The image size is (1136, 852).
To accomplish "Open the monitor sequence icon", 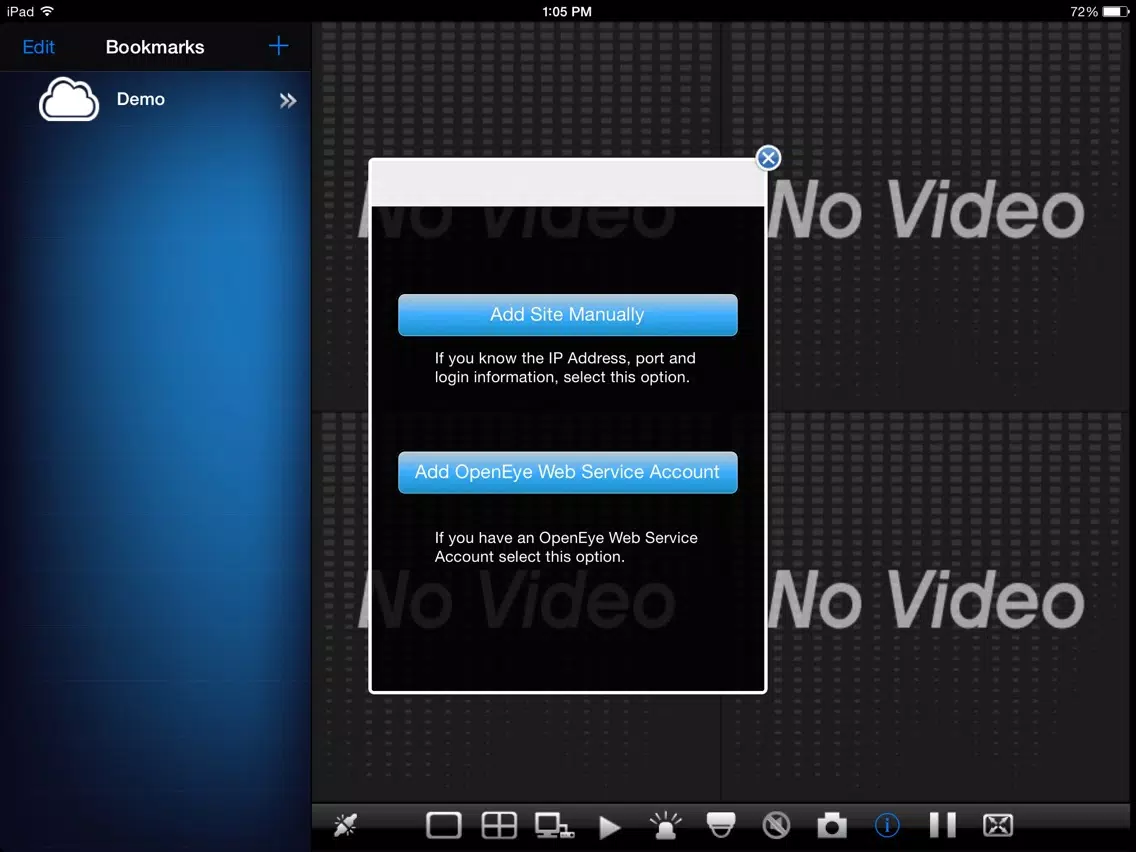I will click(x=554, y=826).
